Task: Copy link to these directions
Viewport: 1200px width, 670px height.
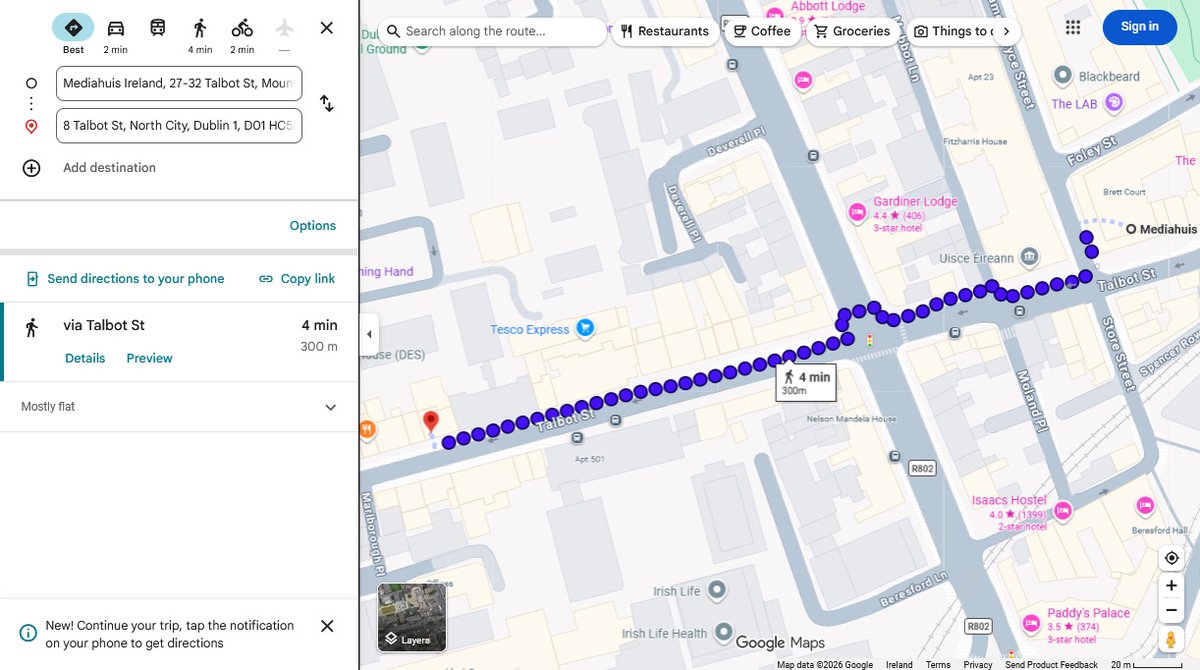Action: coord(297,279)
